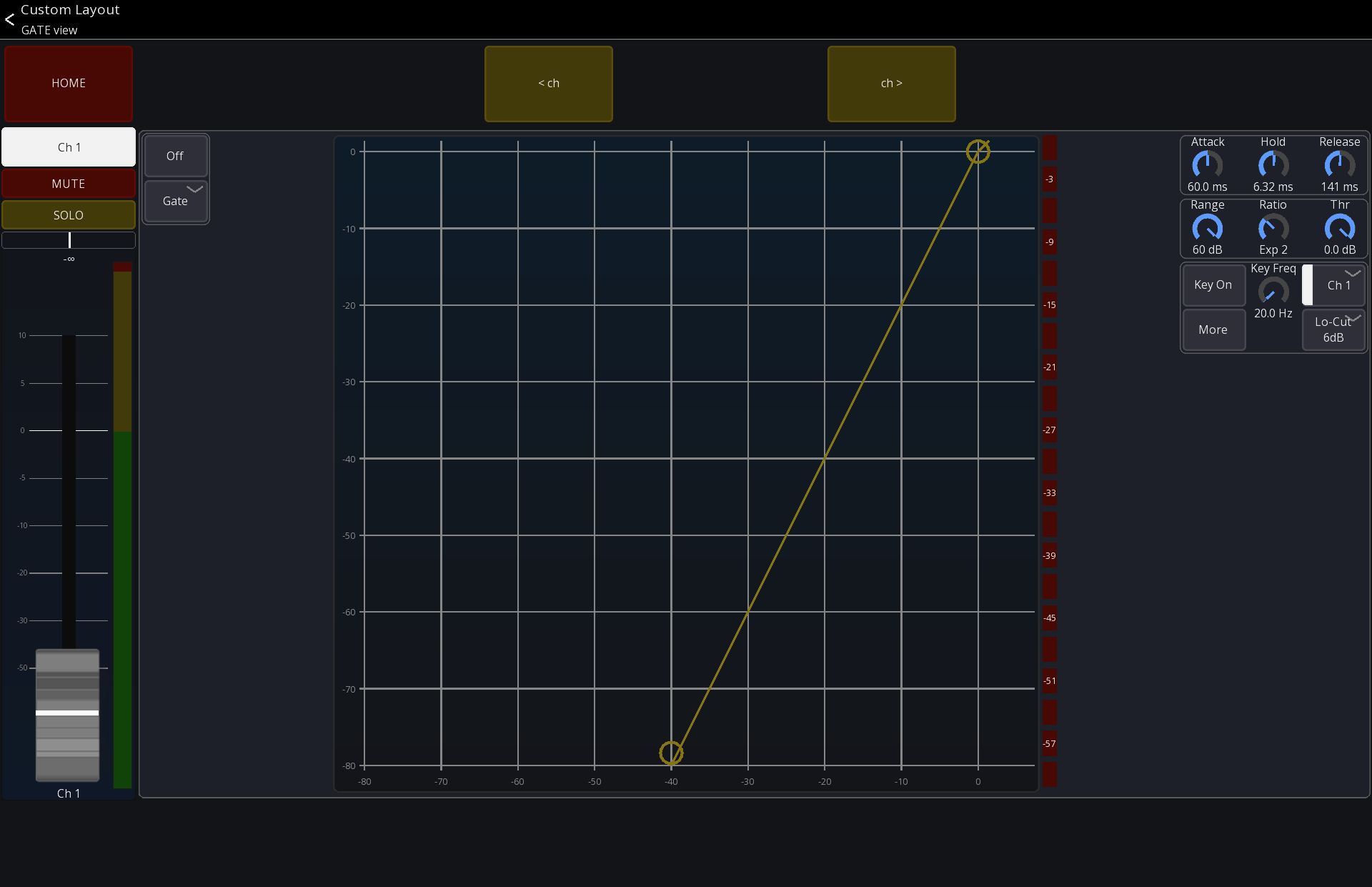Click the Release knob
Image resolution: width=1372 pixels, height=887 pixels.
(1339, 165)
